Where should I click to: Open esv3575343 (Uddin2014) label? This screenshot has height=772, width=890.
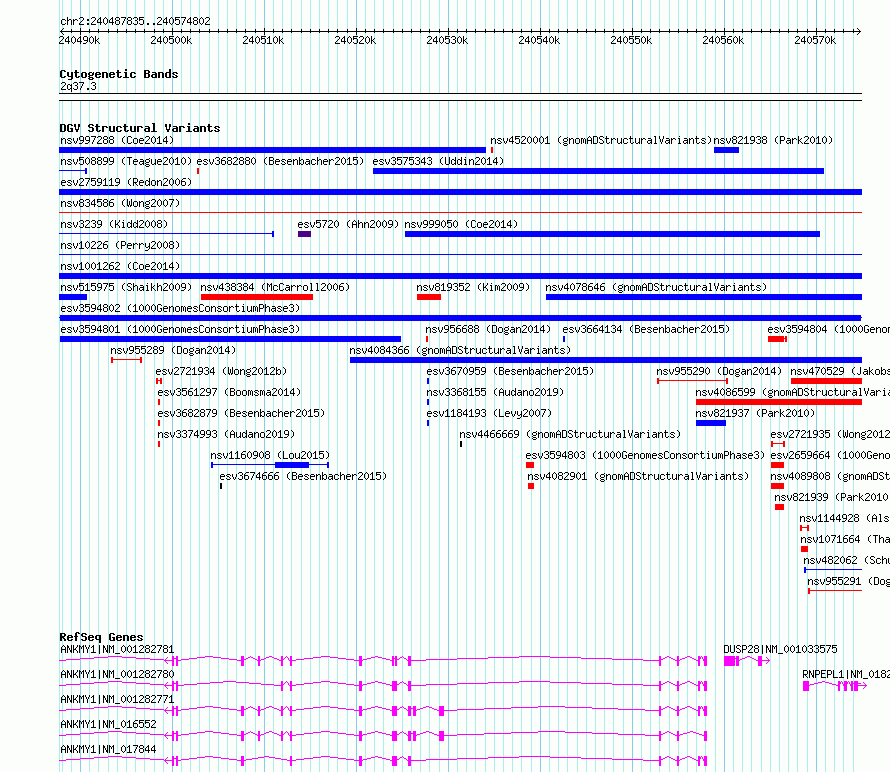pos(438,161)
